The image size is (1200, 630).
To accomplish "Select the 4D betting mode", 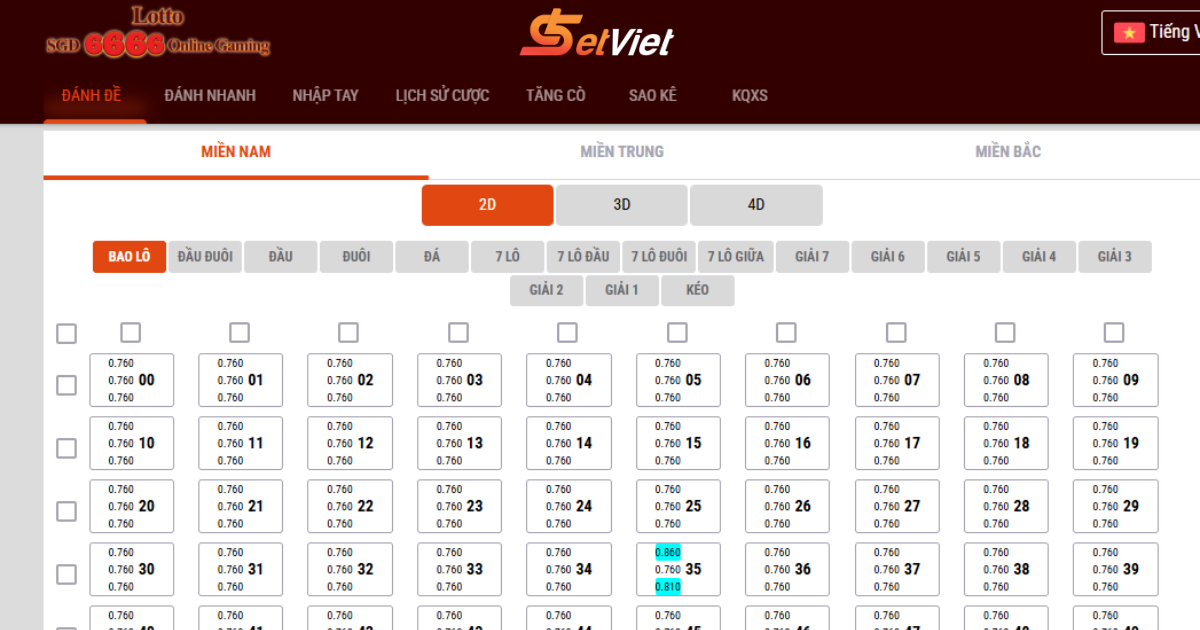I will pyautogui.click(x=756, y=204).
